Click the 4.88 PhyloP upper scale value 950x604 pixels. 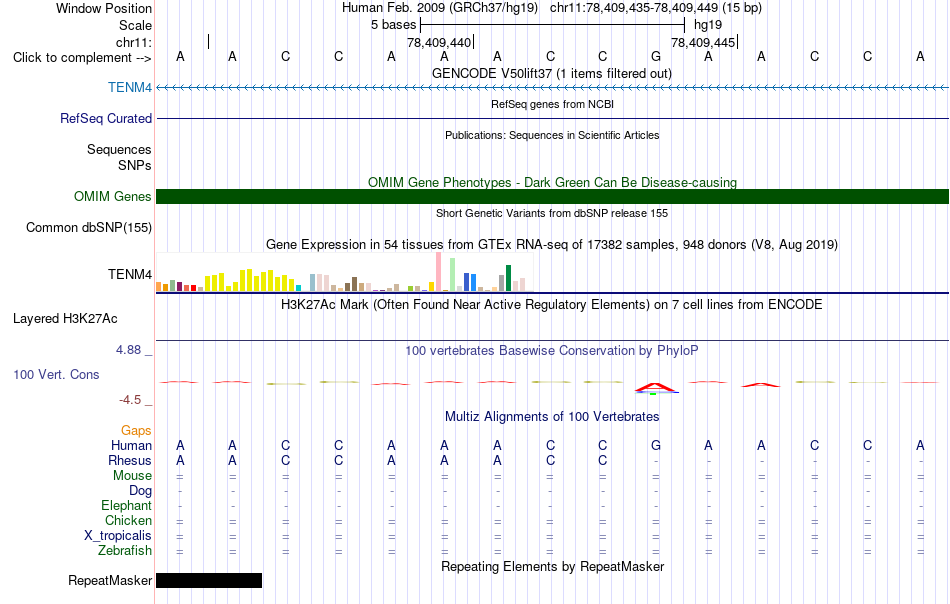(128, 350)
